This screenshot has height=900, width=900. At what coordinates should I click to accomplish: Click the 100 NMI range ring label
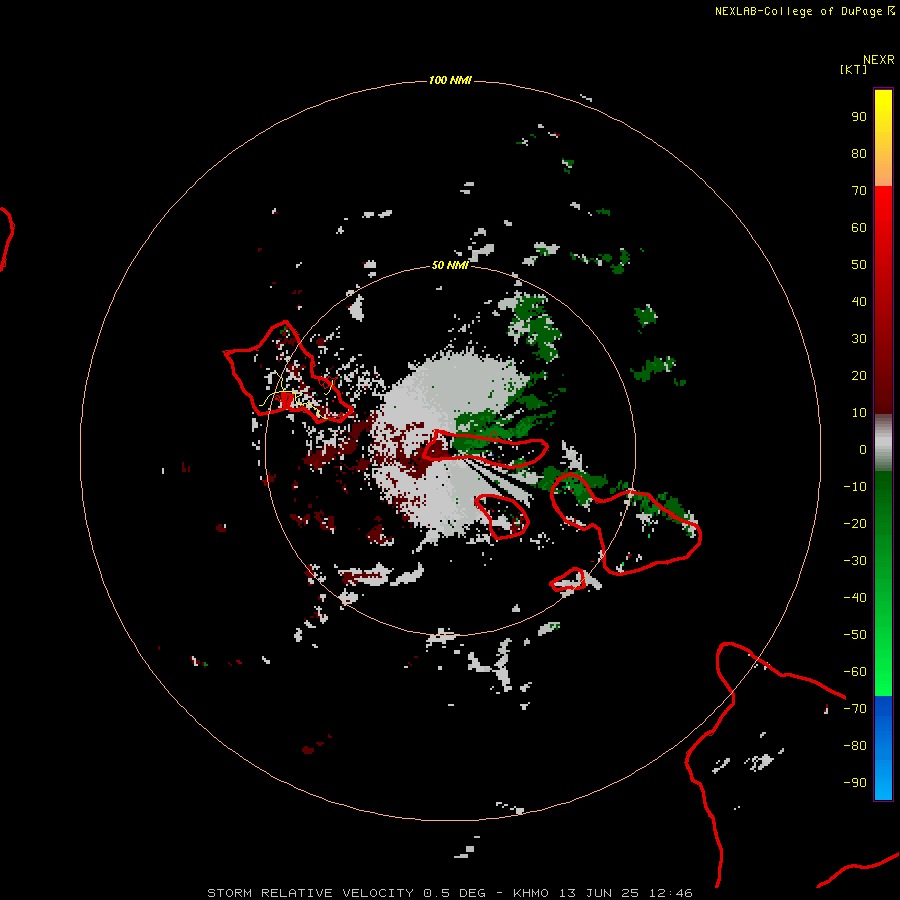coord(450,80)
